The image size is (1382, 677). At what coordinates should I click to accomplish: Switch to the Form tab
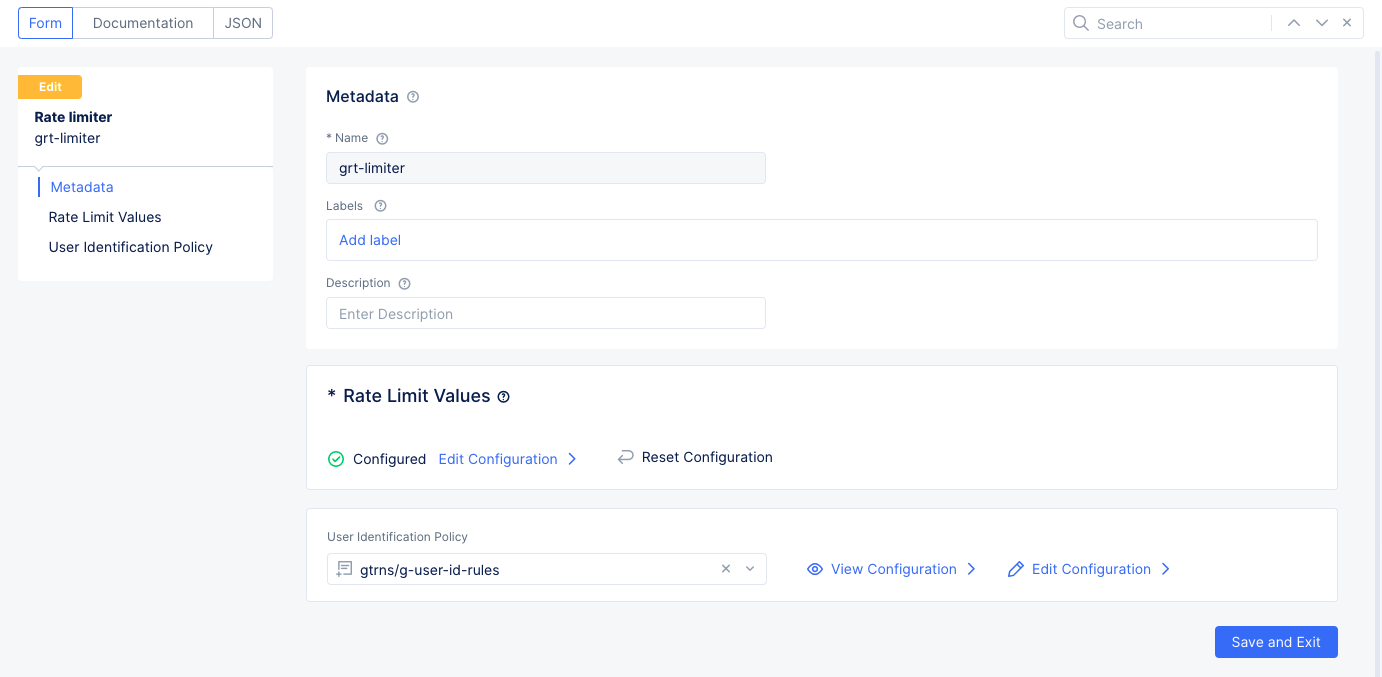pyautogui.click(x=45, y=23)
